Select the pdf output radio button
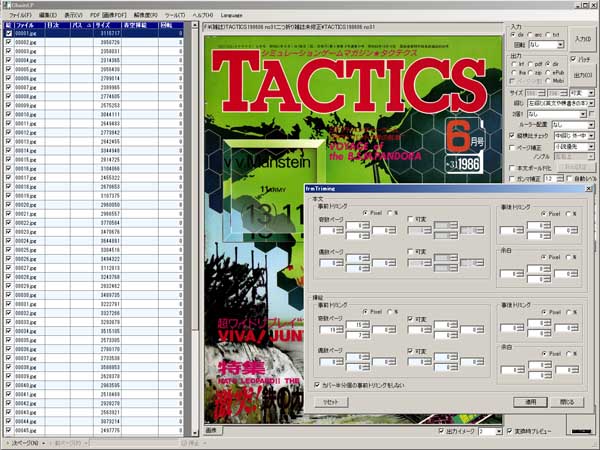 531,64
